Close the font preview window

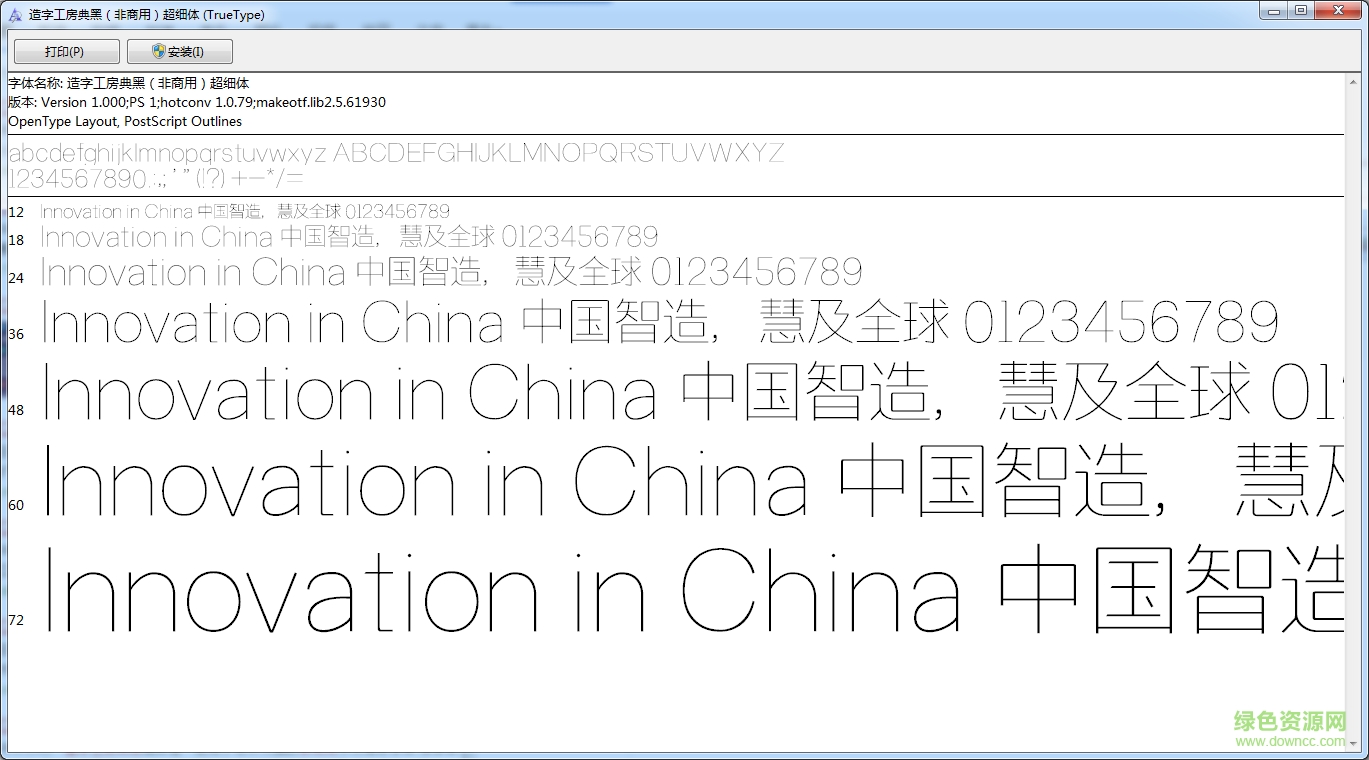(x=1337, y=11)
